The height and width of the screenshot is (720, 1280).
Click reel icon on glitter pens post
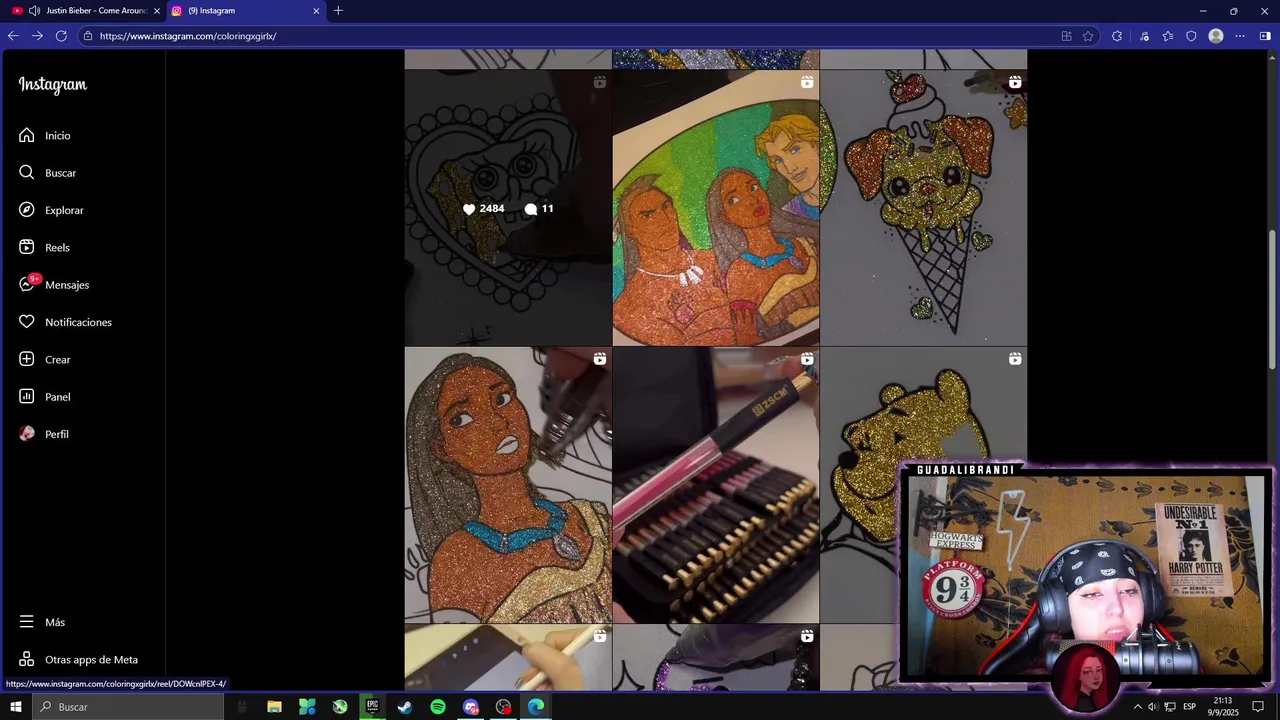807,359
